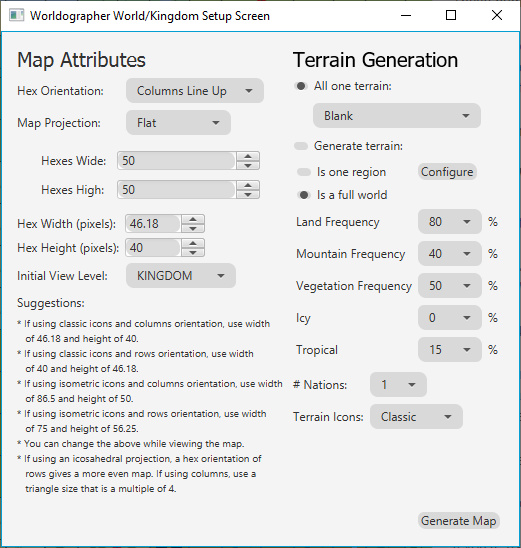Decrease Hex Width pixels with down arrow
The image size is (521, 548).
193,228
